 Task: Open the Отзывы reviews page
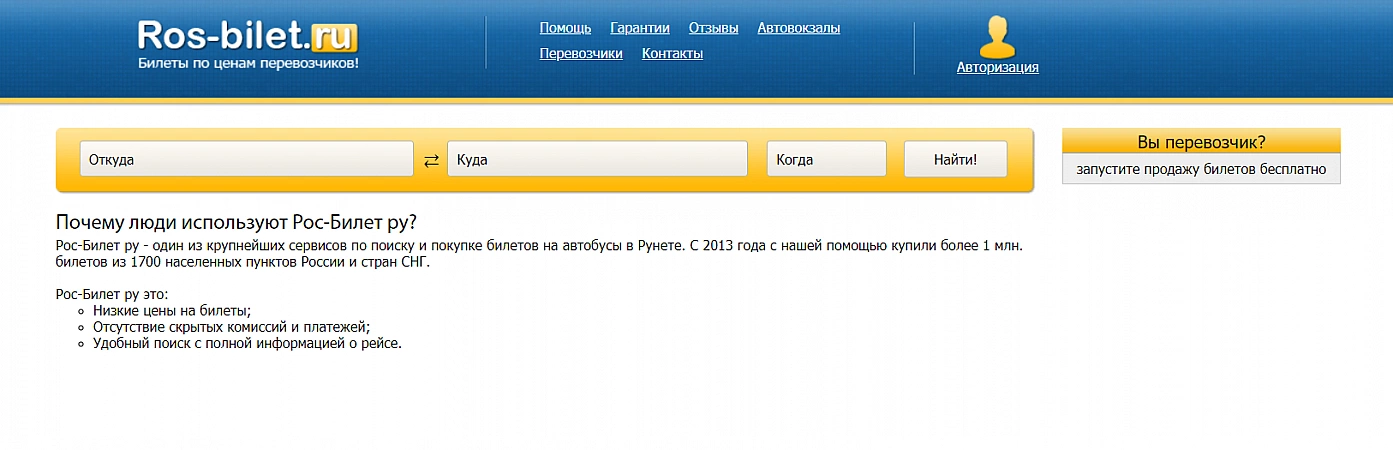[713, 28]
